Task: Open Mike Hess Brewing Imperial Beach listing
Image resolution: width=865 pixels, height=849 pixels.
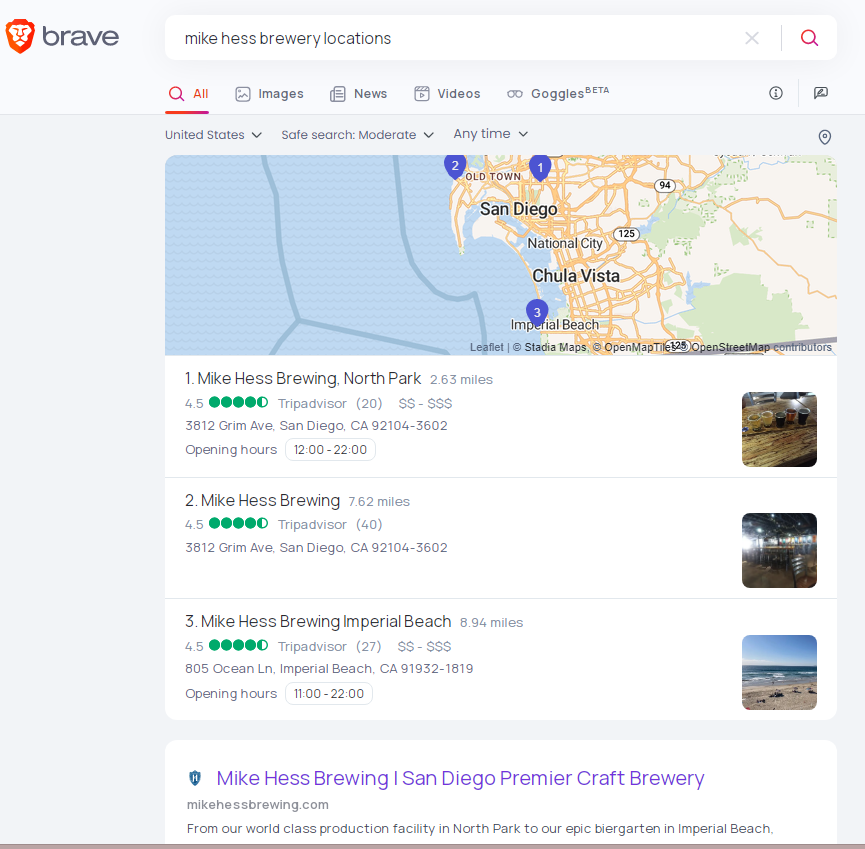Action: pyautogui.click(x=318, y=622)
